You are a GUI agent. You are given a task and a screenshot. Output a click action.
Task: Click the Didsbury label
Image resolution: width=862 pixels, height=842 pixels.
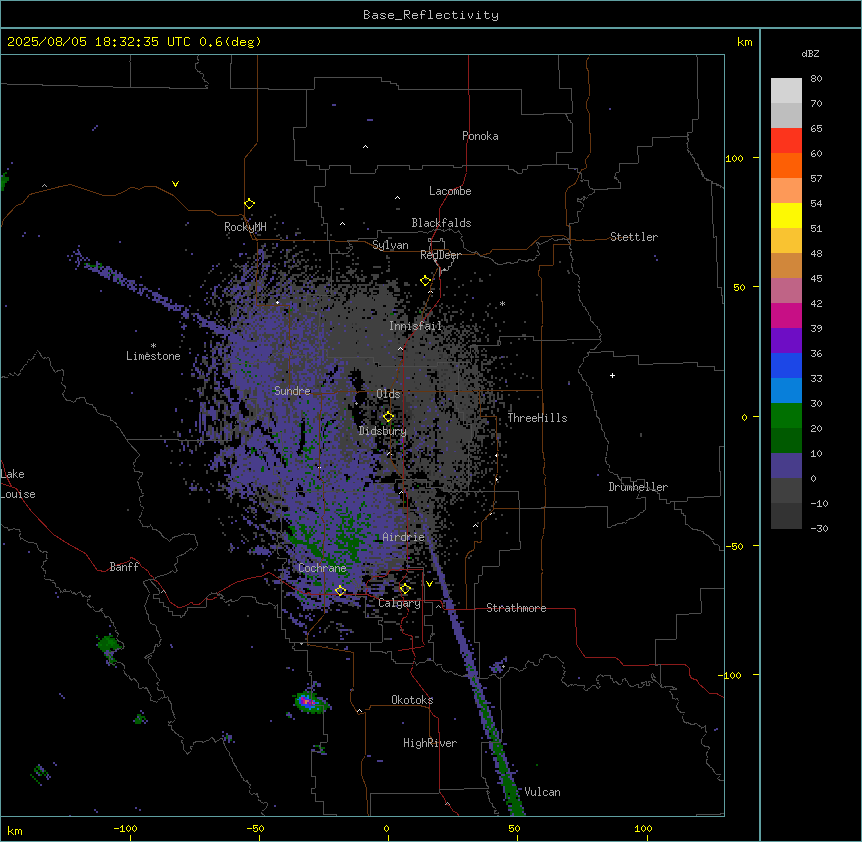[382, 431]
